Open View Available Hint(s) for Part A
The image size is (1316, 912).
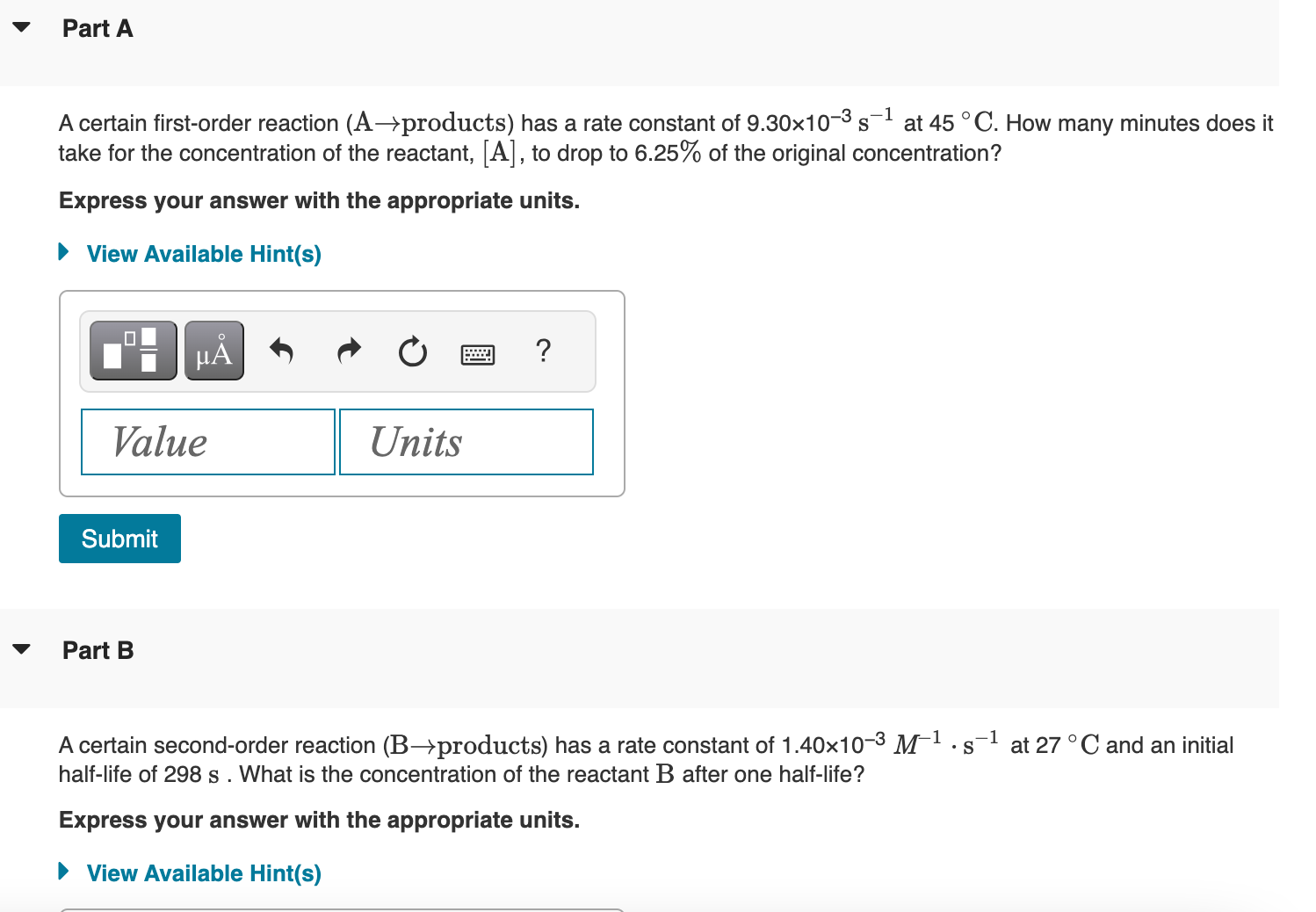coord(203,254)
